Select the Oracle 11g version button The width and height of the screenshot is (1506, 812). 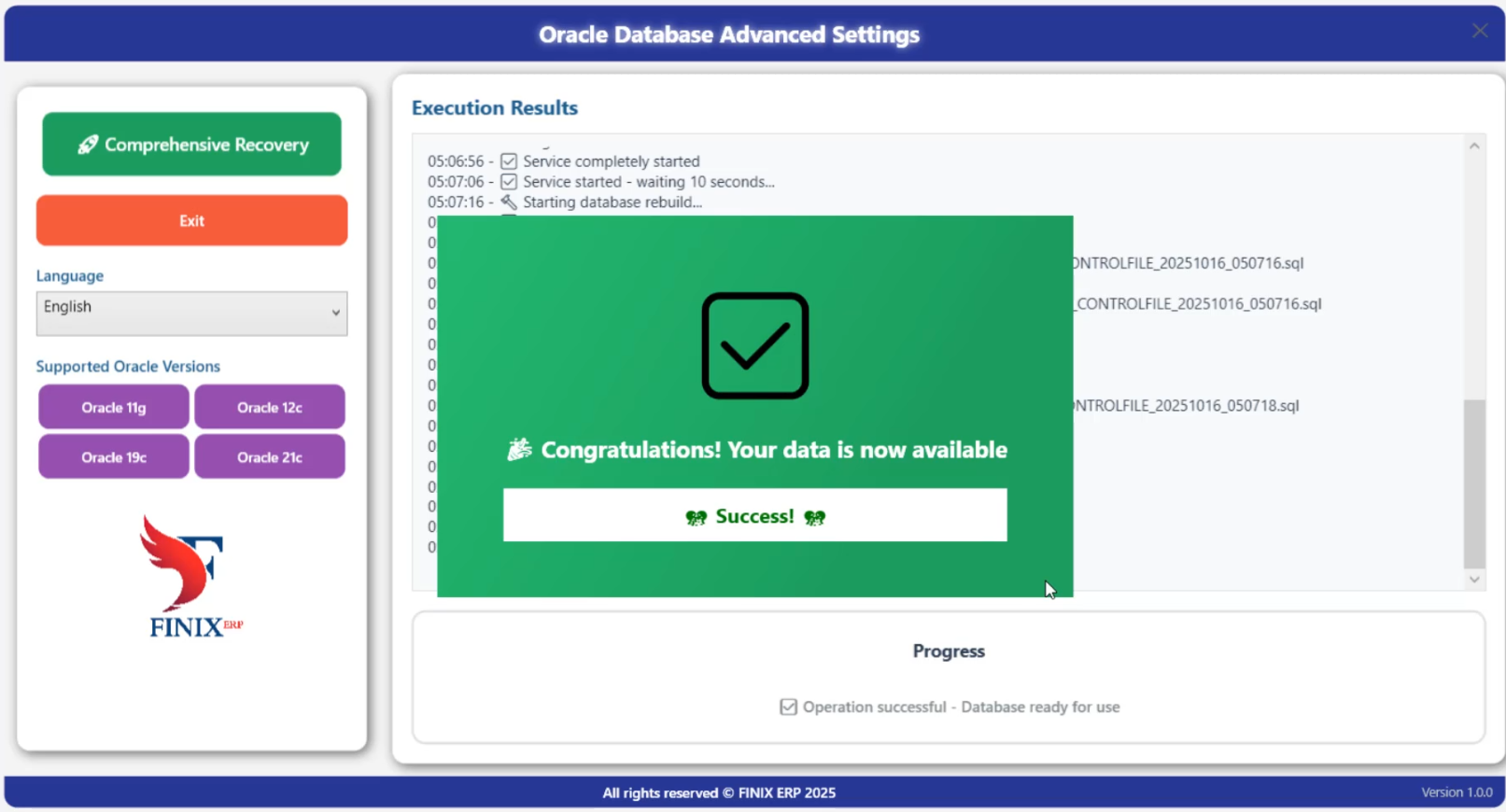(x=114, y=407)
